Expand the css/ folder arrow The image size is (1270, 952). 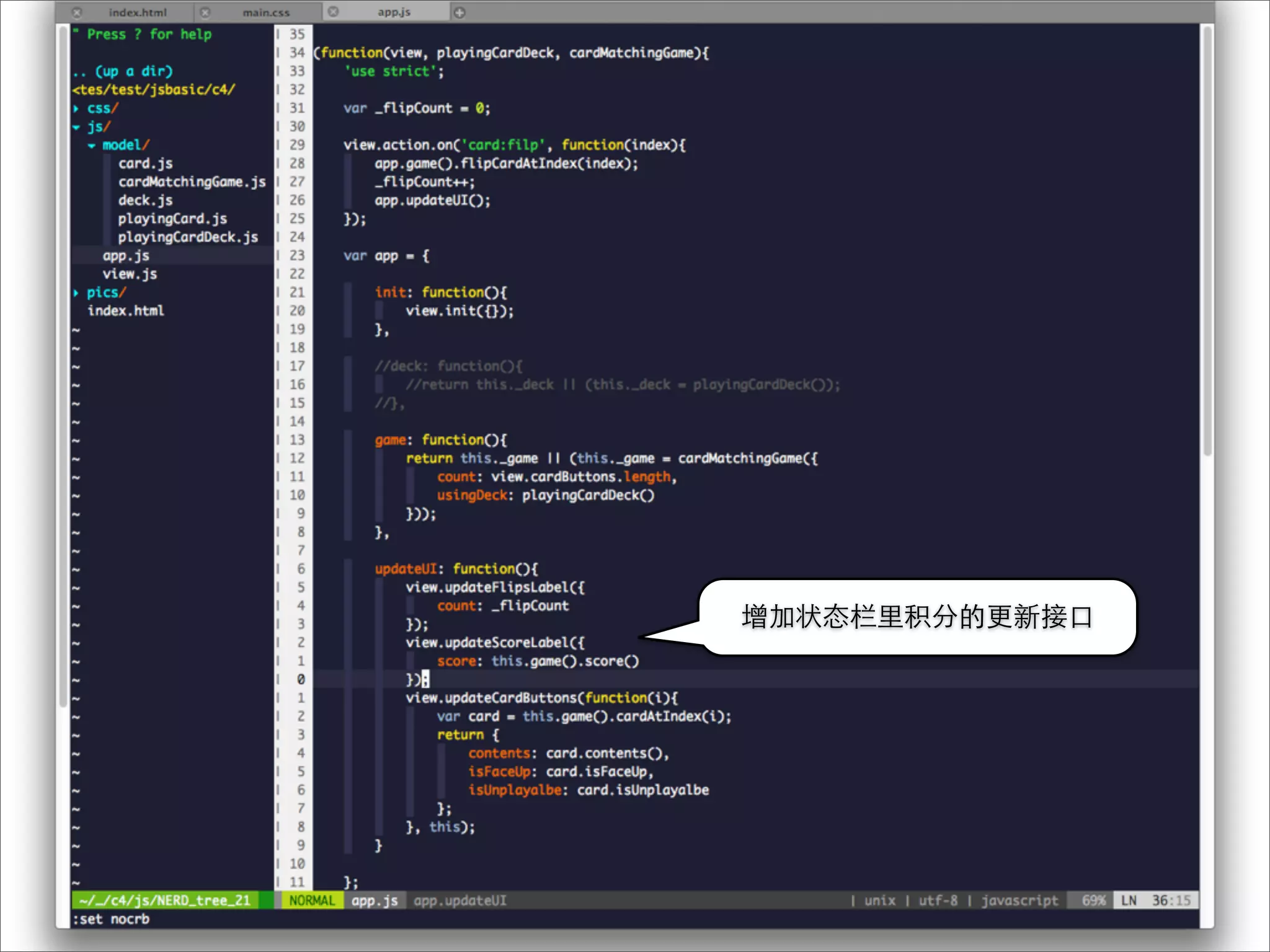pyautogui.click(x=76, y=108)
